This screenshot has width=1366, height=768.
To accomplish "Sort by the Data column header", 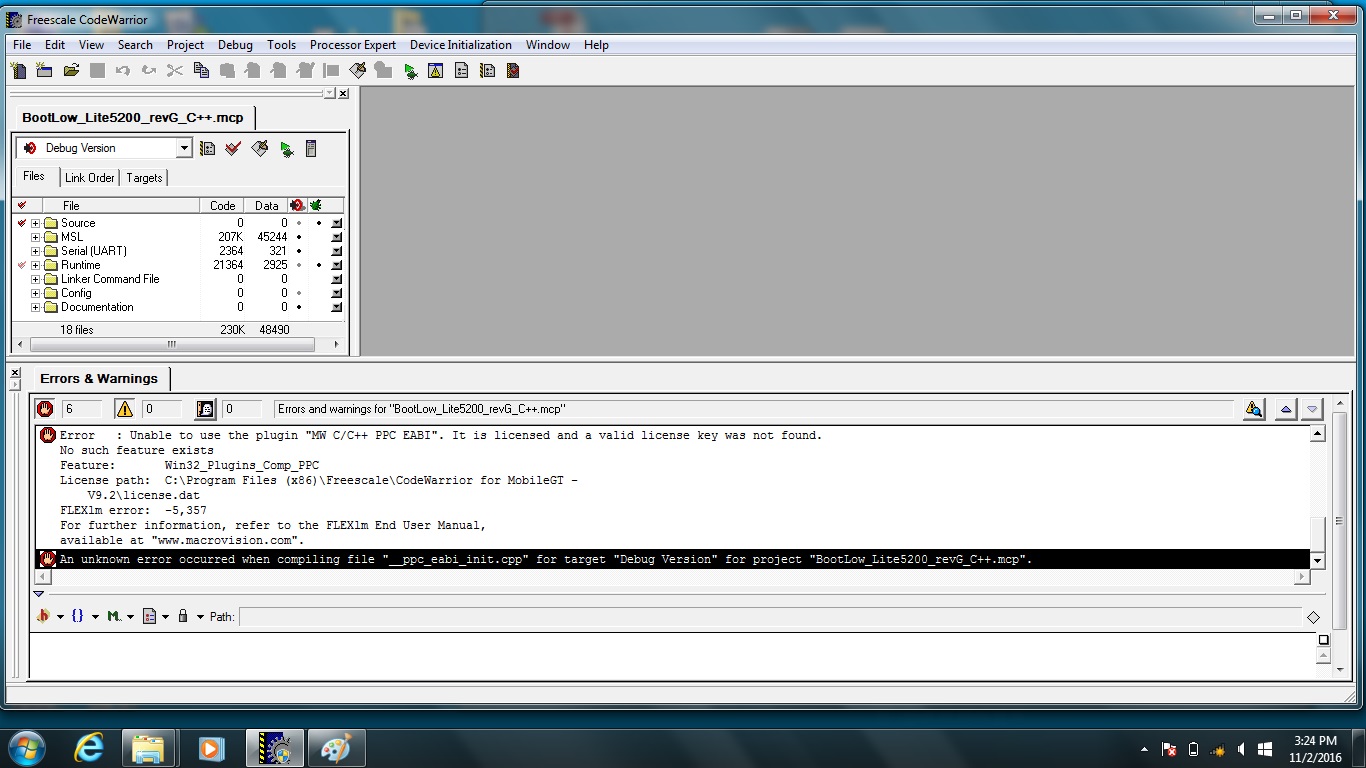I will (266, 205).
